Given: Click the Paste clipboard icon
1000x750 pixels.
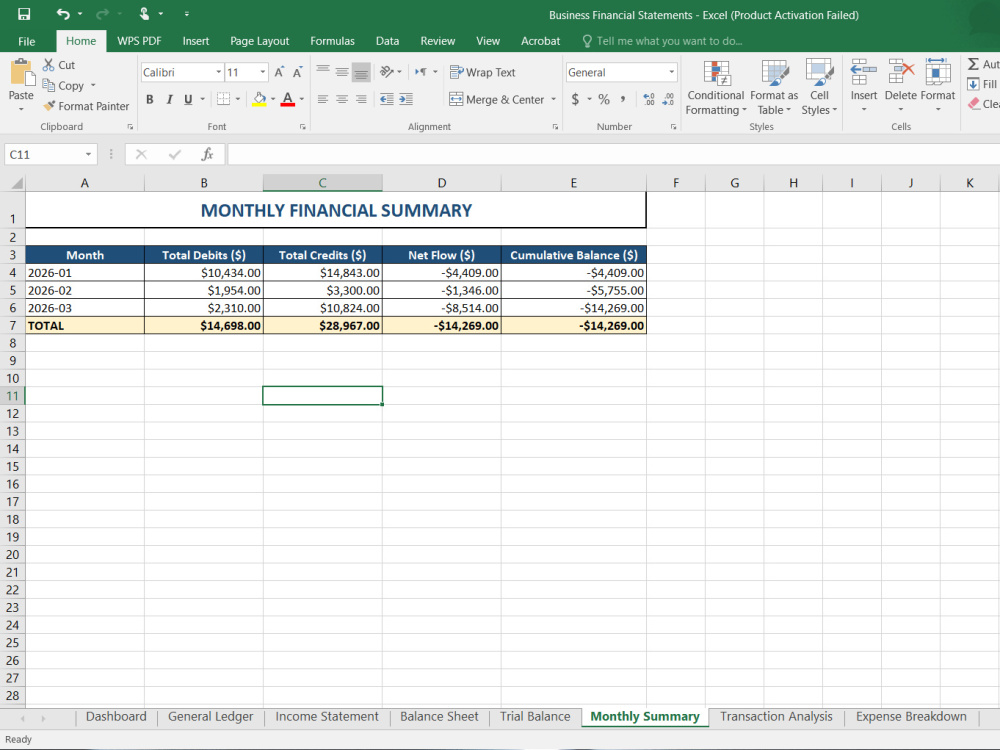Looking at the screenshot, I should (21, 72).
